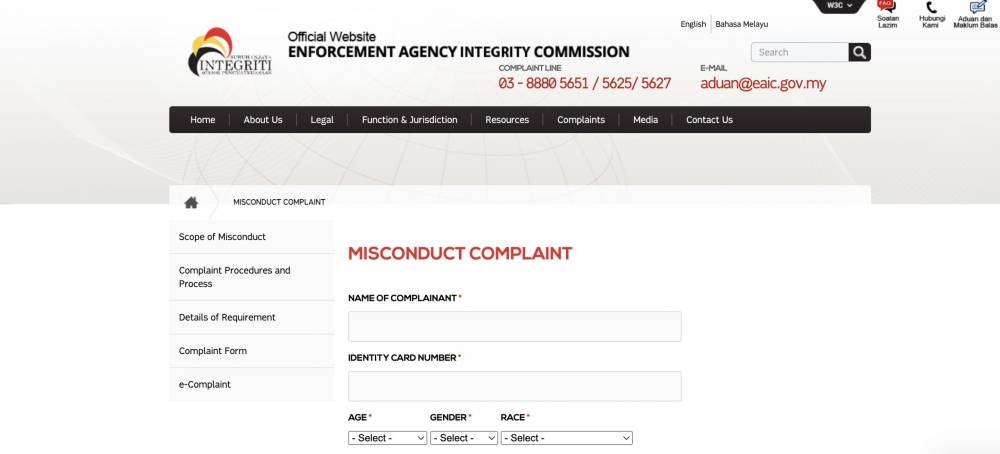The image size is (1000, 454).
Task: Open the Complaints menu item
Action: tap(580, 120)
